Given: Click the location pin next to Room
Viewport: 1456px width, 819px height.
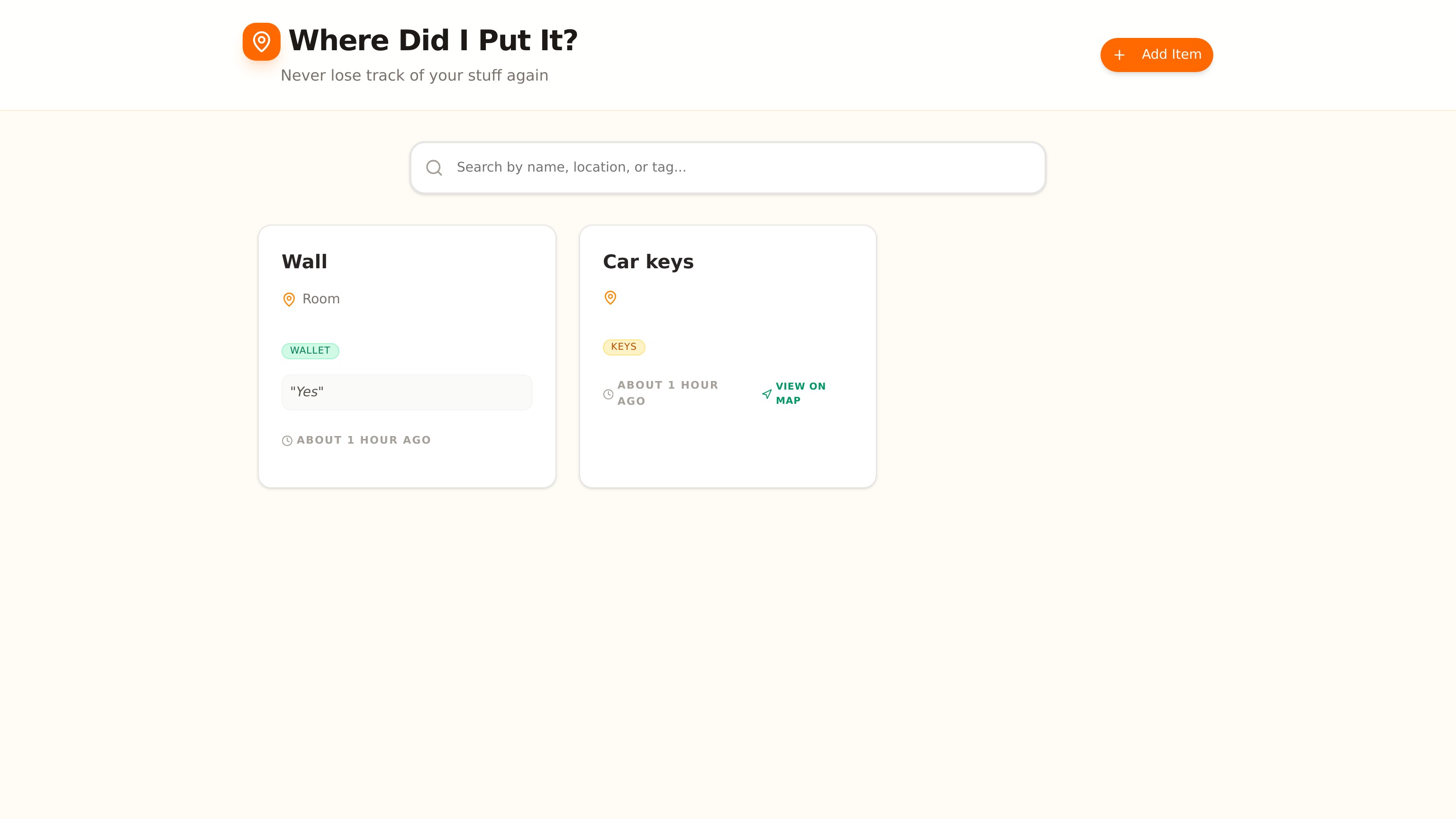Looking at the screenshot, I should coord(289,299).
